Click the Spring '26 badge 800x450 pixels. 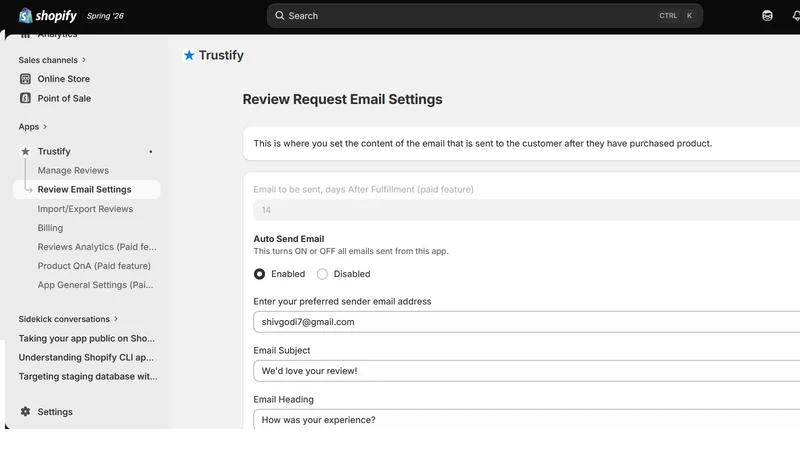(x=105, y=16)
